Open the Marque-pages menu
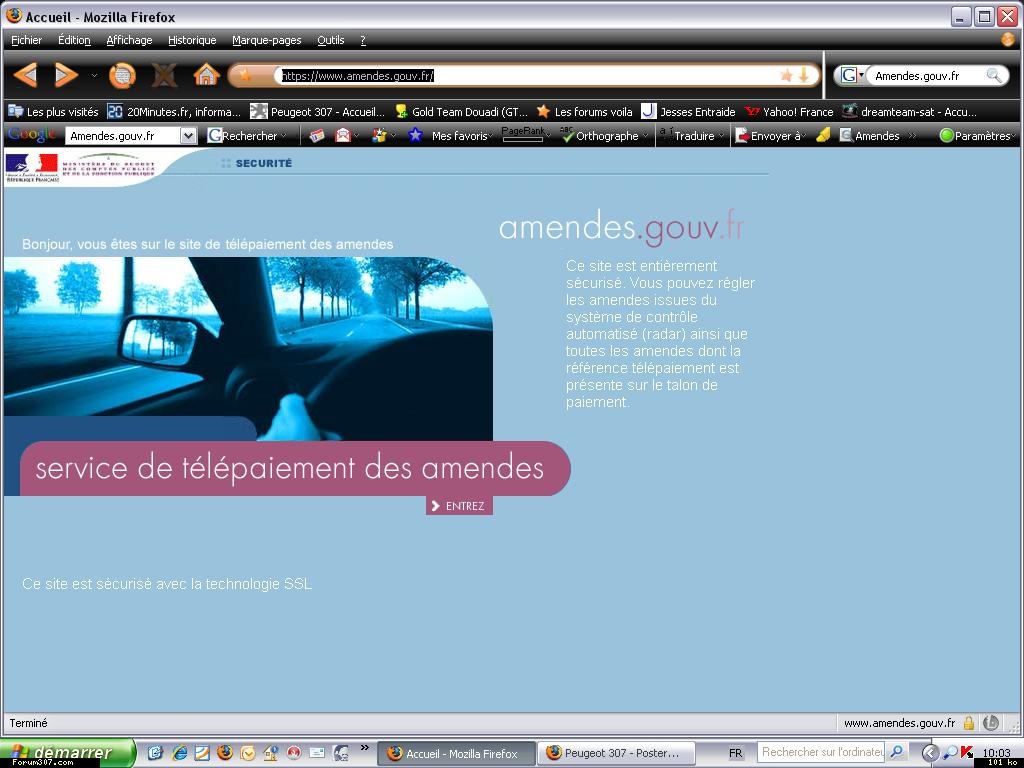 point(266,40)
